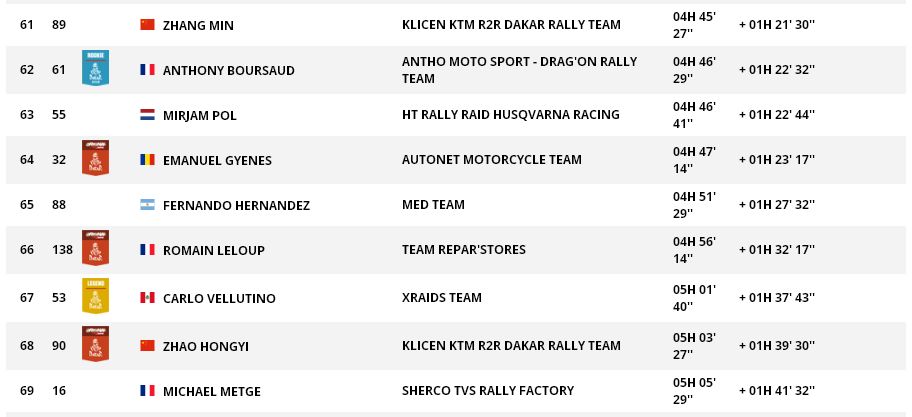
Task: Click the red badge next to Emanuel Gyenes
Action: tap(95, 158)
